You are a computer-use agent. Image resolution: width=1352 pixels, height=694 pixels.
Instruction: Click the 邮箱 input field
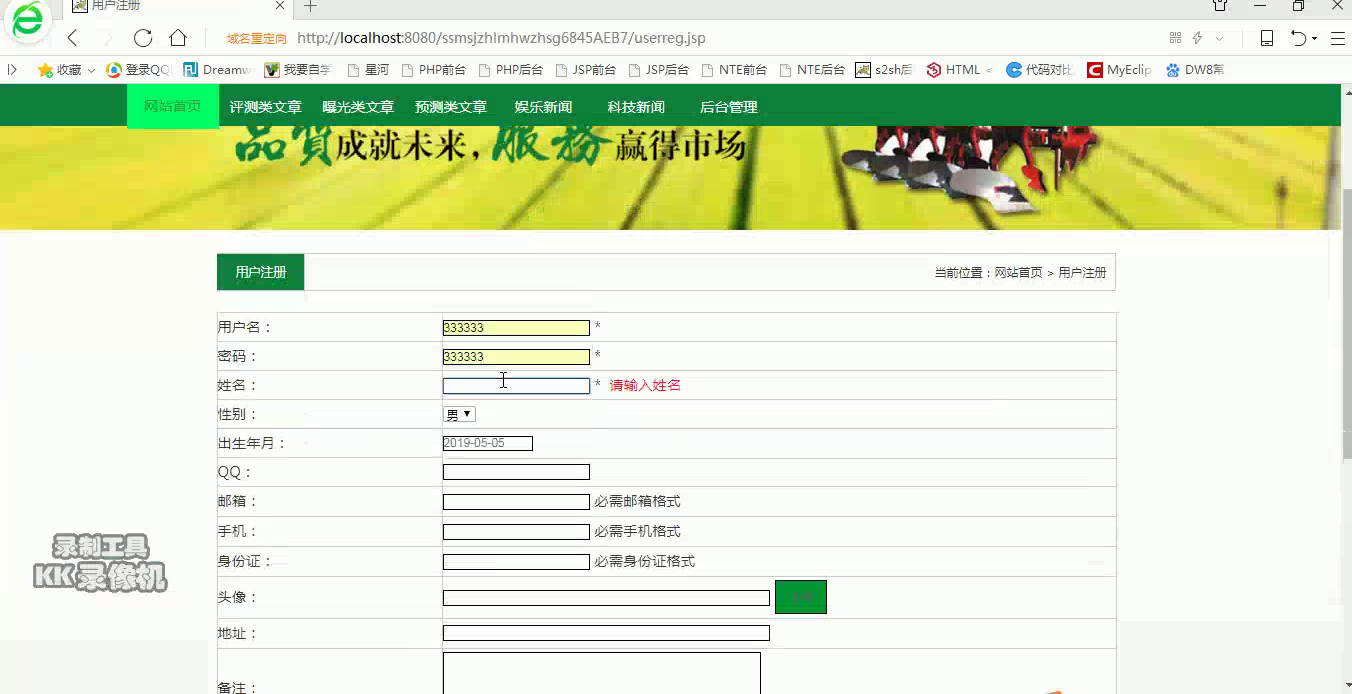click(x=516, y=502)
